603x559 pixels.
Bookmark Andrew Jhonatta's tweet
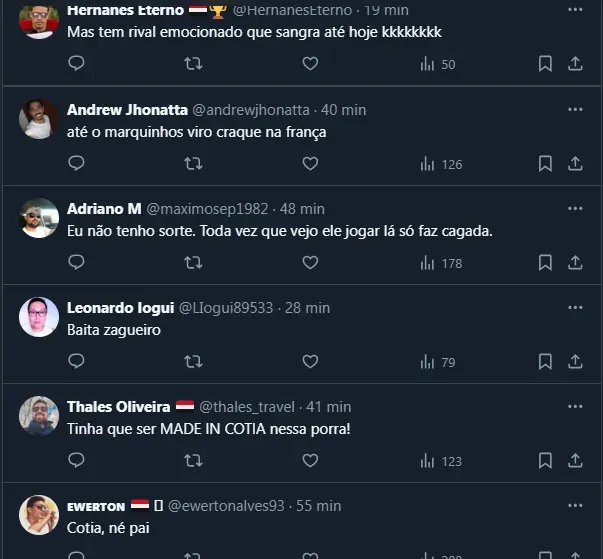[545, 163]
